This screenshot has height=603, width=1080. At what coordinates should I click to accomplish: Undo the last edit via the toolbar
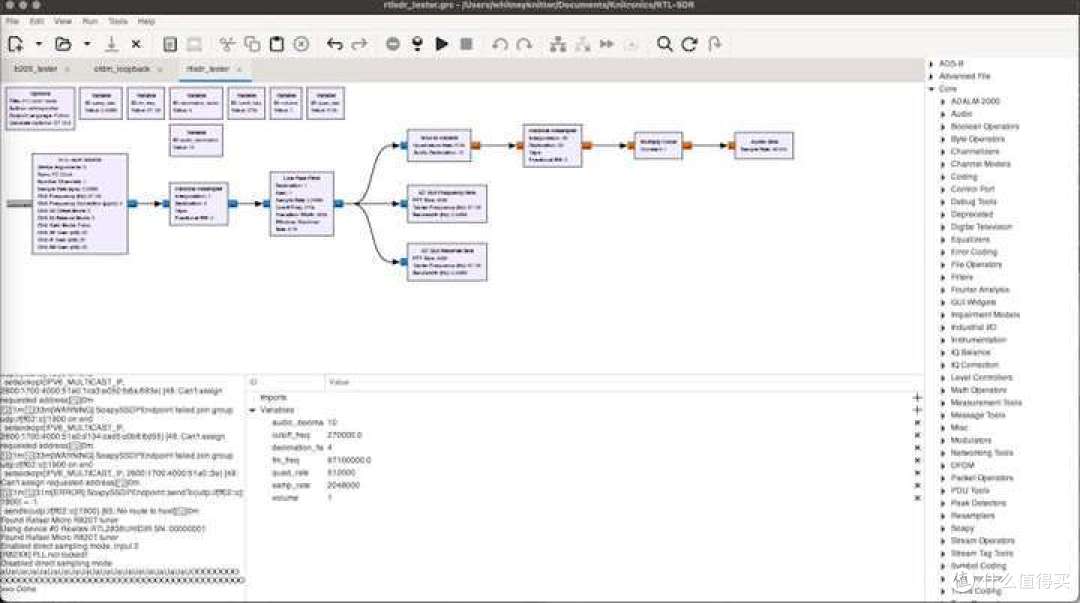(333, 44)
